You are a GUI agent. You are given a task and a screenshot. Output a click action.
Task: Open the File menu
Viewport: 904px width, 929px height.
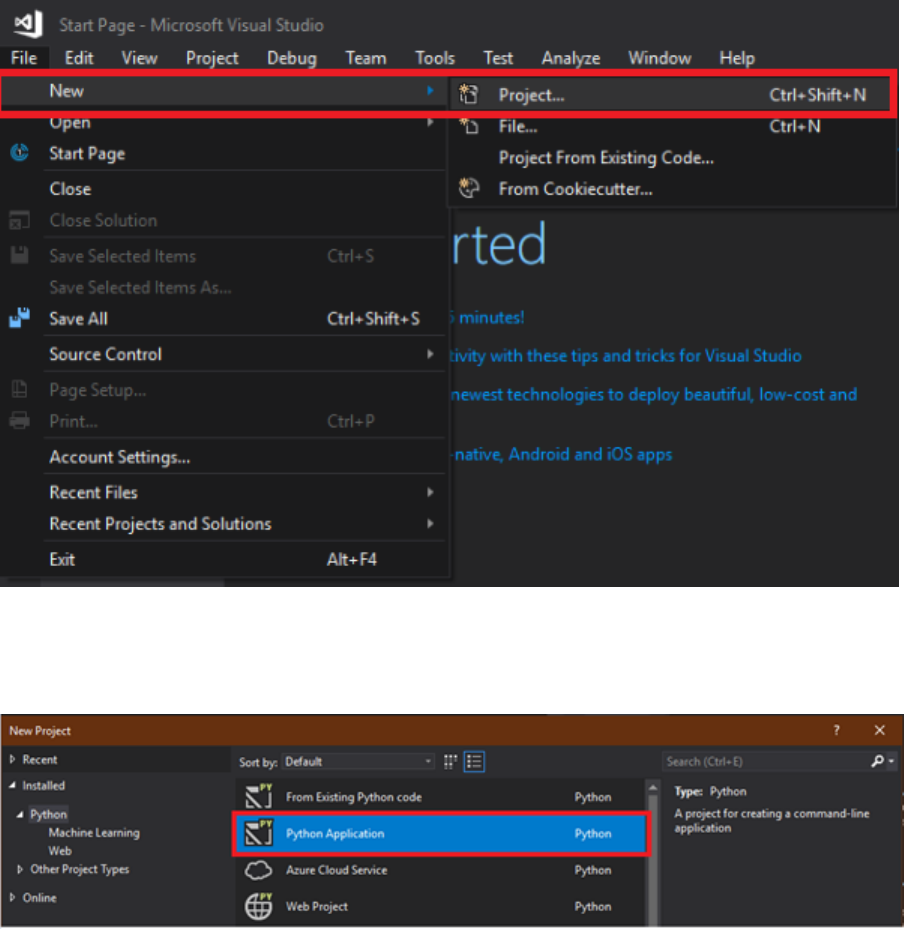tap(24, 57)
